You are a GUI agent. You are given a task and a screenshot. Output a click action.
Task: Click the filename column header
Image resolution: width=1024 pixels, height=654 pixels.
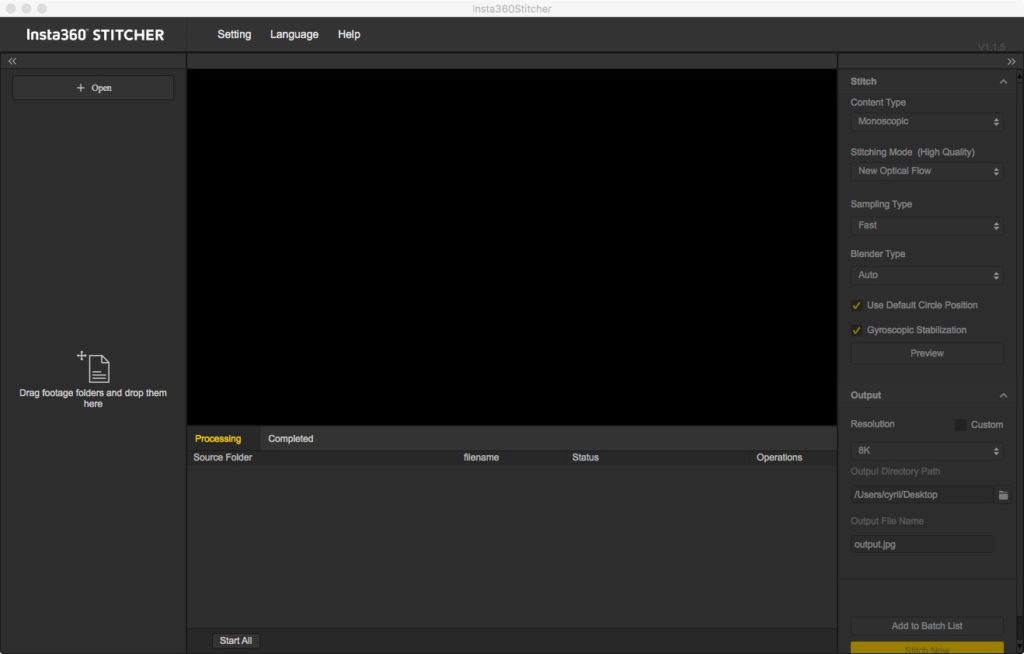tap(481, 457)
